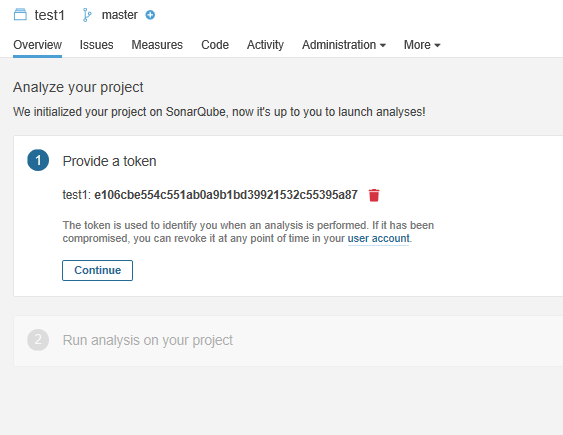Select the master branch label
This screenshot has width=563, height=435.
click(120, 15)
